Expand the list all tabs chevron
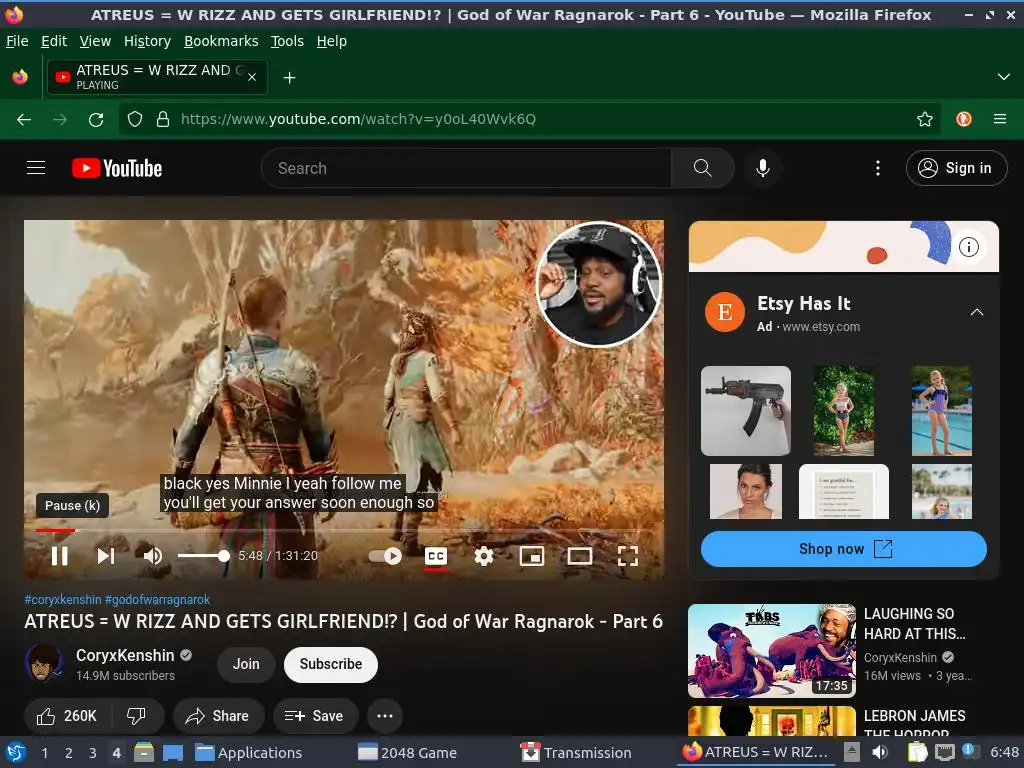This screenshot has width=1024, height=768. [1004, 77]
